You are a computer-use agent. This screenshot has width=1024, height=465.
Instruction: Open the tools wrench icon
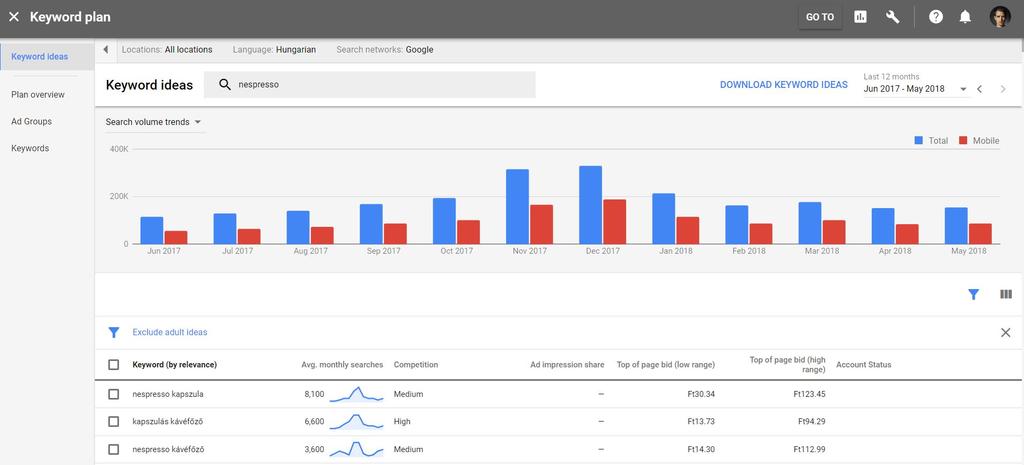pyautogui.click(x=893, y=18)
